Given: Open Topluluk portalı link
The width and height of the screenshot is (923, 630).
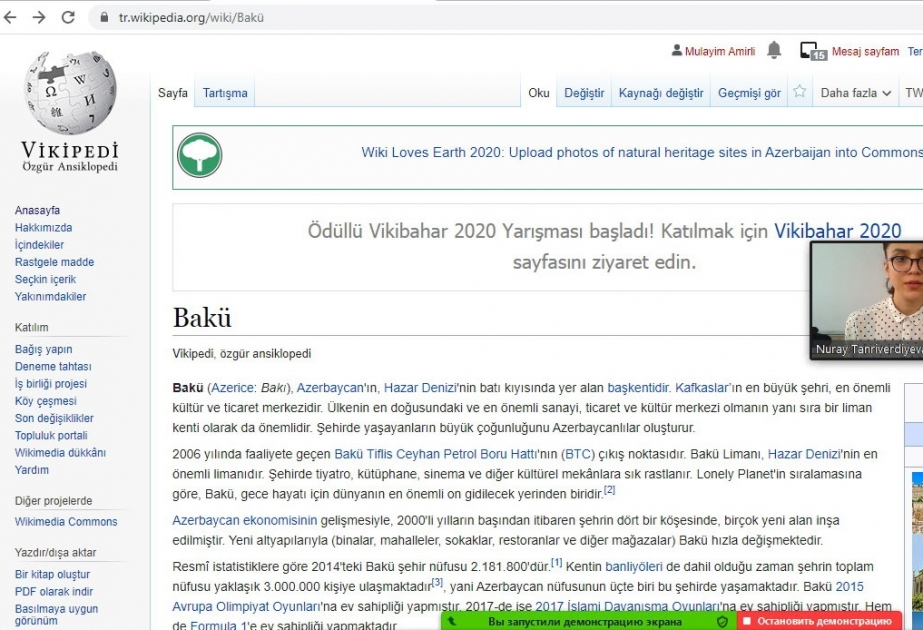Looking at the screenshot, I should [51, 435].
